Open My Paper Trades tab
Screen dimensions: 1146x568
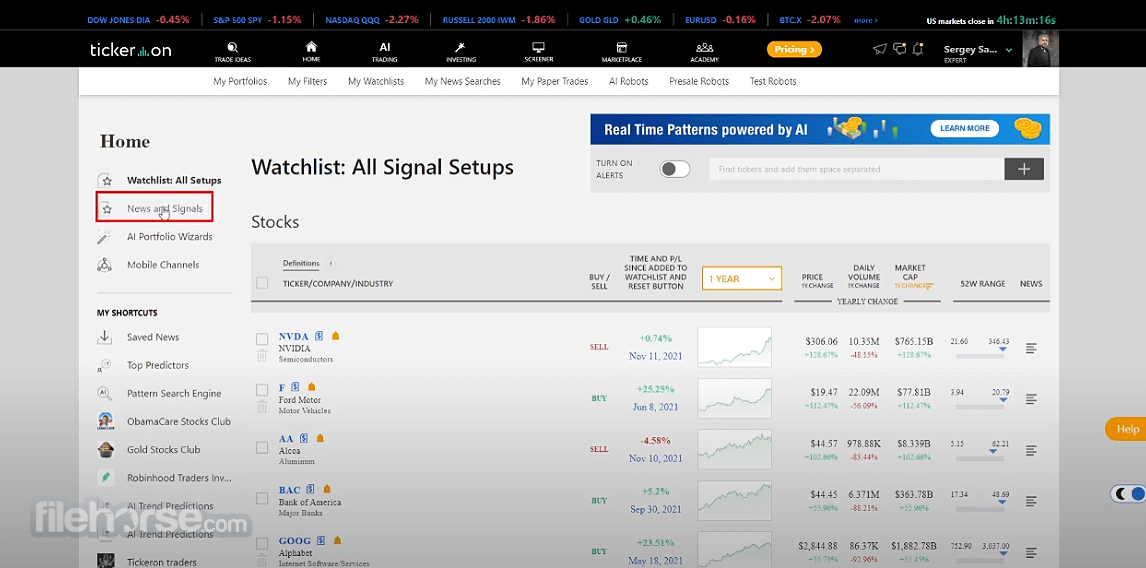[555, 81]
